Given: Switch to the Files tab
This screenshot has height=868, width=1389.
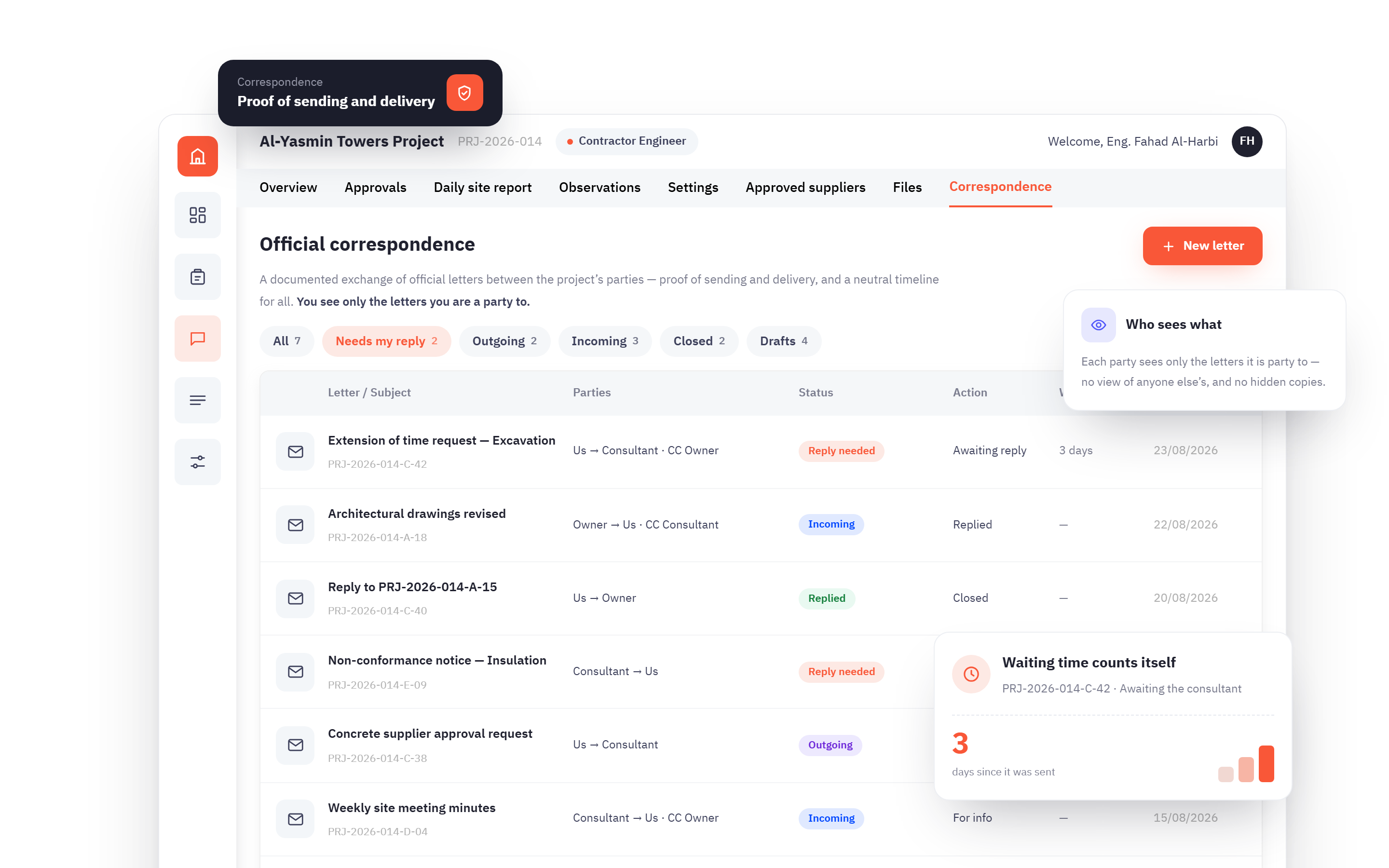Looking at the screenshot, I should pos(907,187).
